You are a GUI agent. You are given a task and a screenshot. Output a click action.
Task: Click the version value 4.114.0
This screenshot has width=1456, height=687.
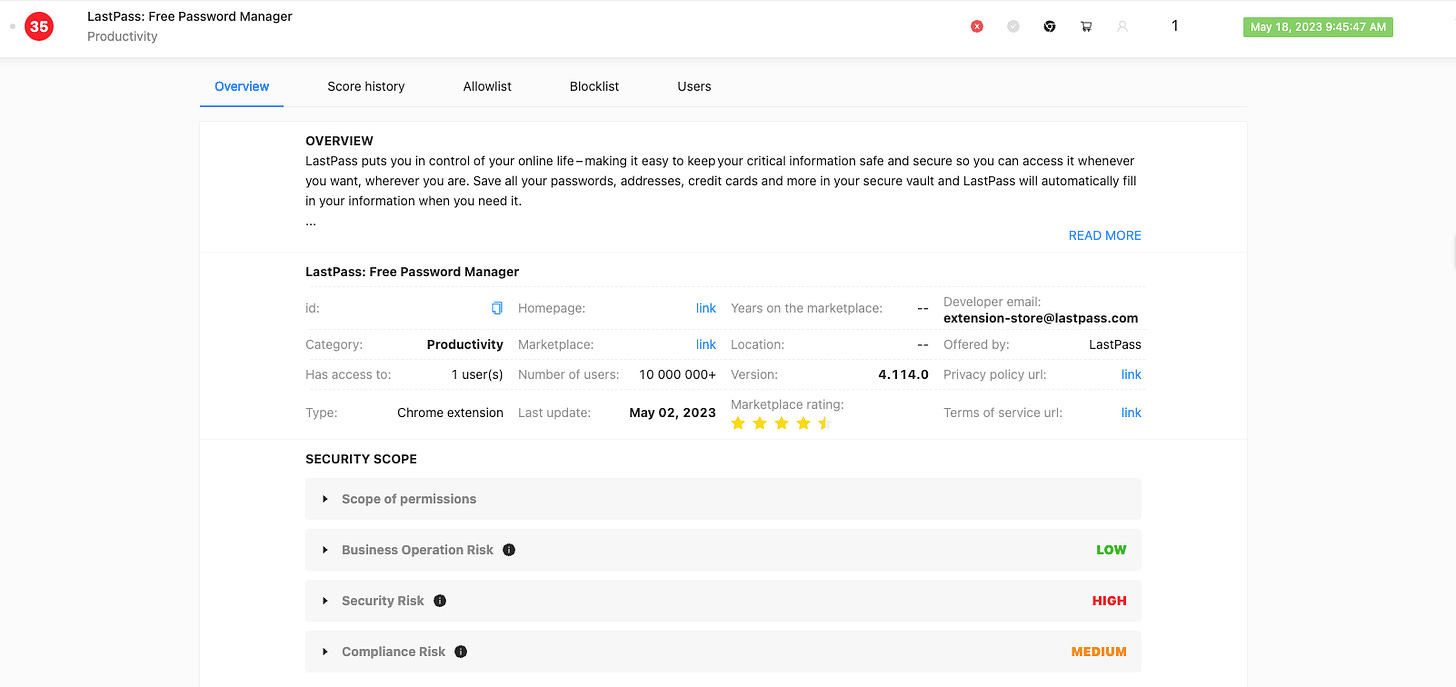[904, 374]
